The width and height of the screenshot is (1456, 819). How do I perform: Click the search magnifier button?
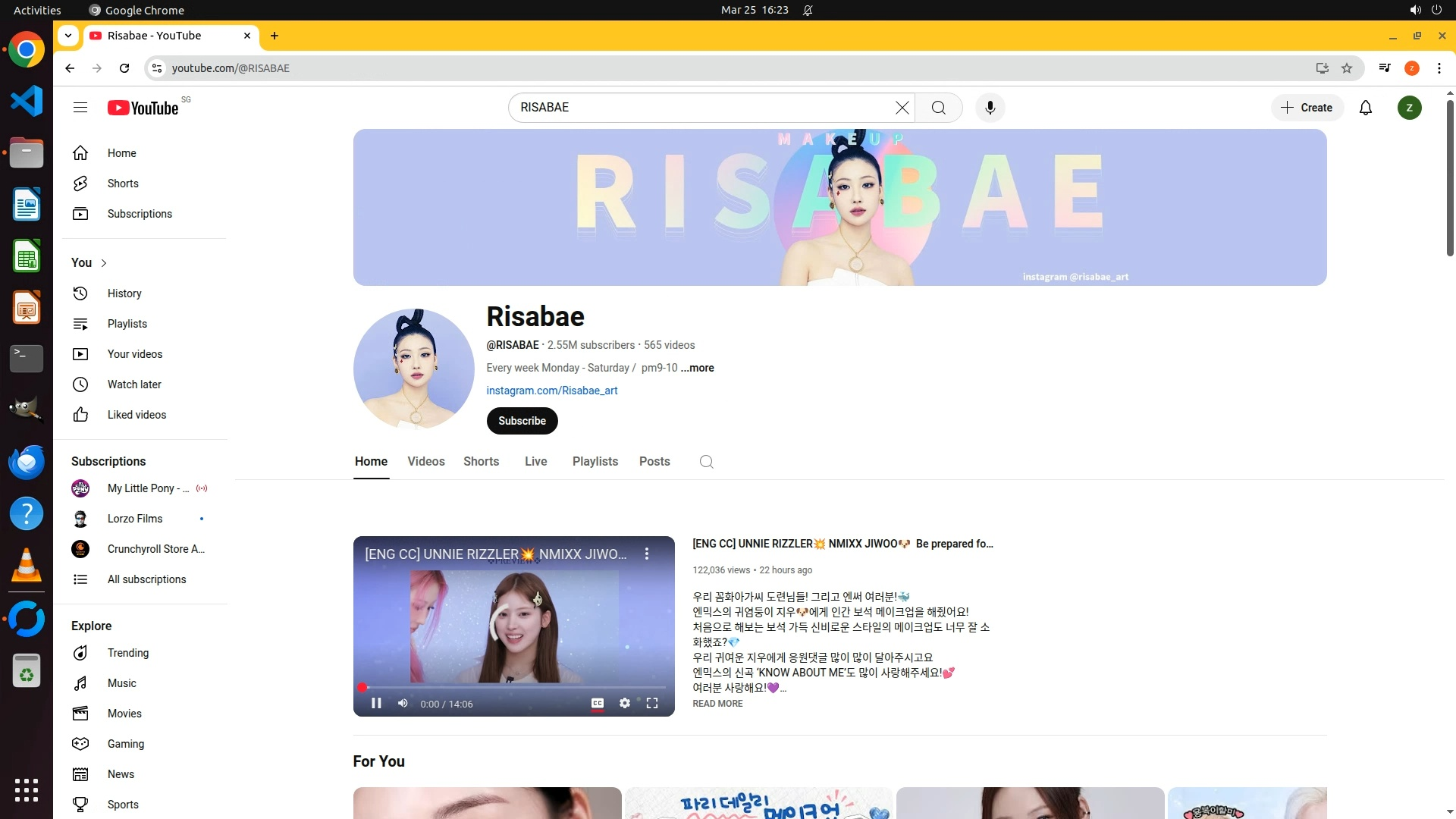click(x=938, y=108)
